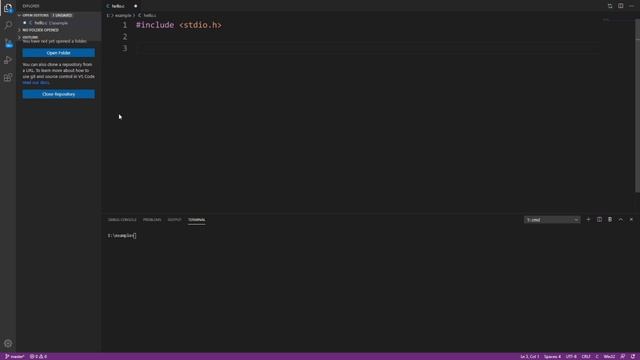The height and width of the screenshot is (360, 640).
Task: Kill the terminal with trash icon
Action: [x=610, y=220]
